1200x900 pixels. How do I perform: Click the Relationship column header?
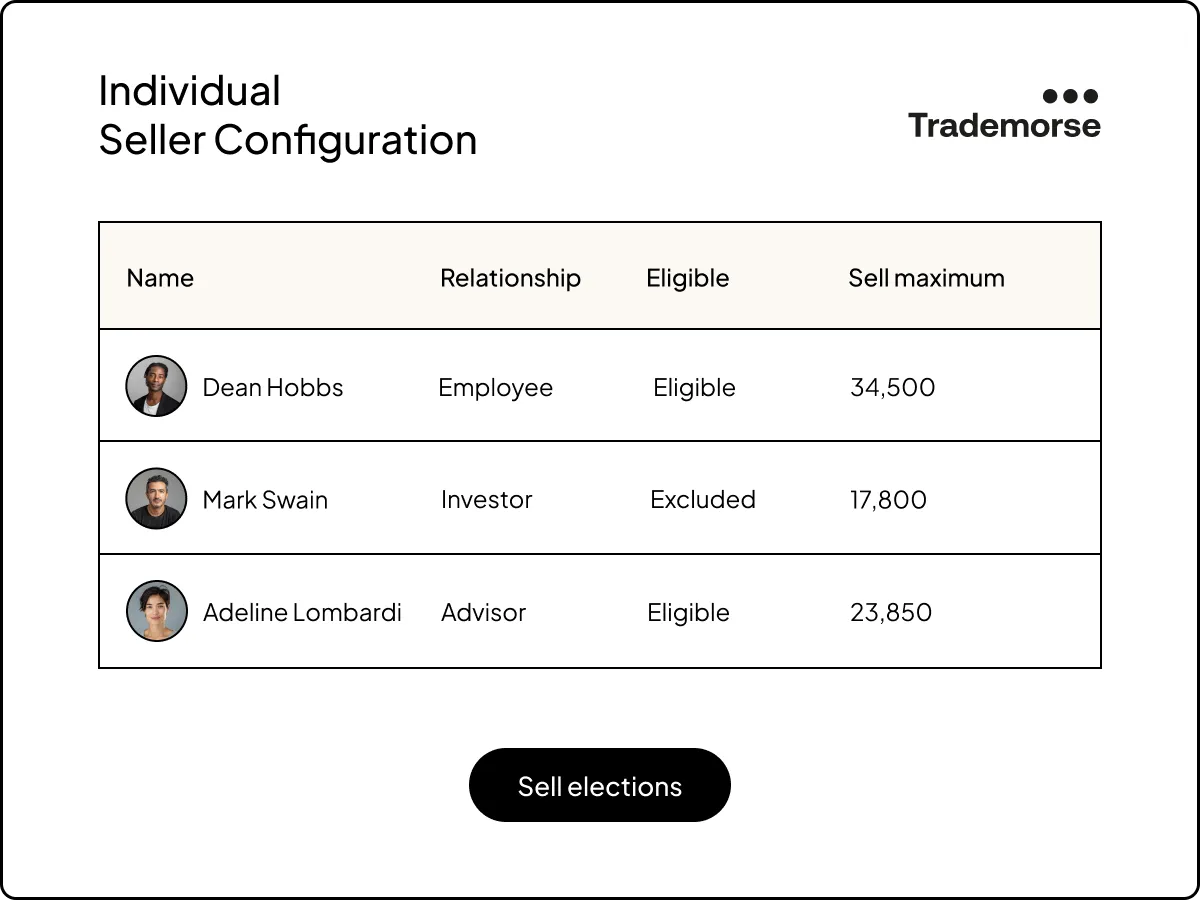[x=510, y=278]
